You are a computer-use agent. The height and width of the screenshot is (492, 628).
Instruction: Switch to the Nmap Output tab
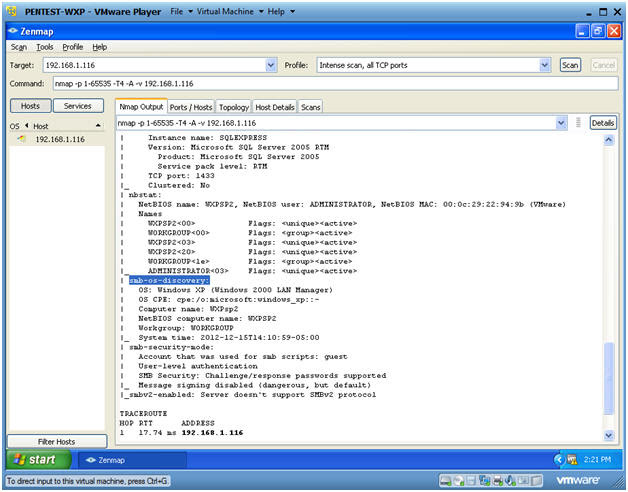pyautogui.click(x=141, y=107)
